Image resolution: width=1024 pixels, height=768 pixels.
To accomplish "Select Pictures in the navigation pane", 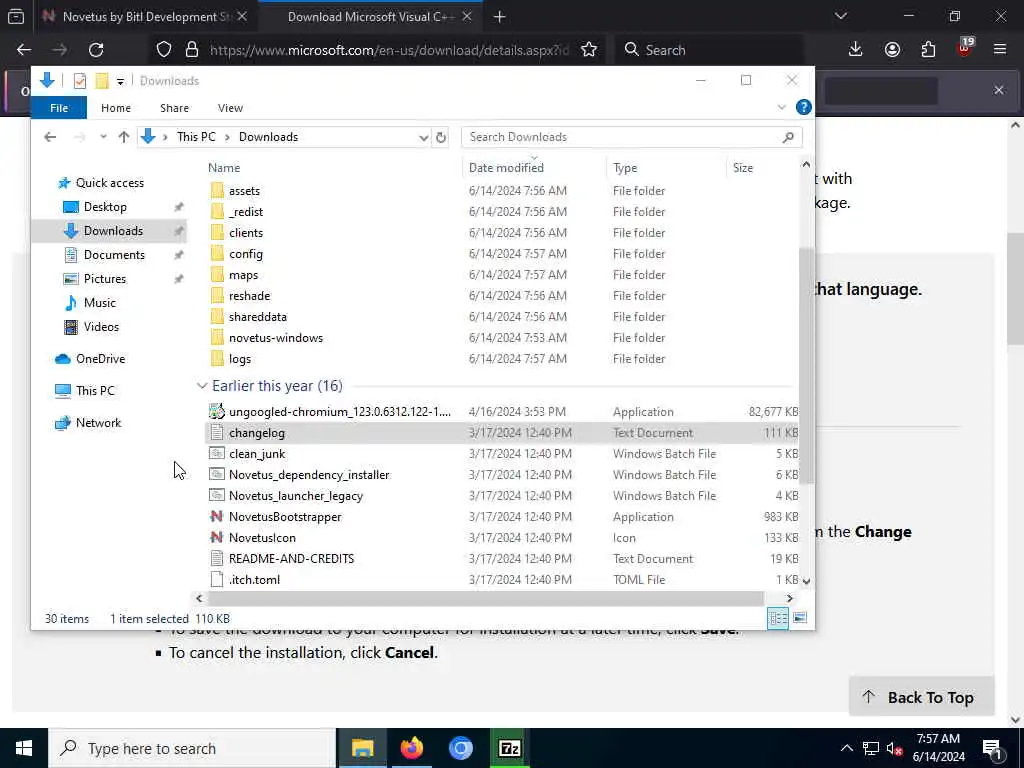I will click(x=104, y=279).
